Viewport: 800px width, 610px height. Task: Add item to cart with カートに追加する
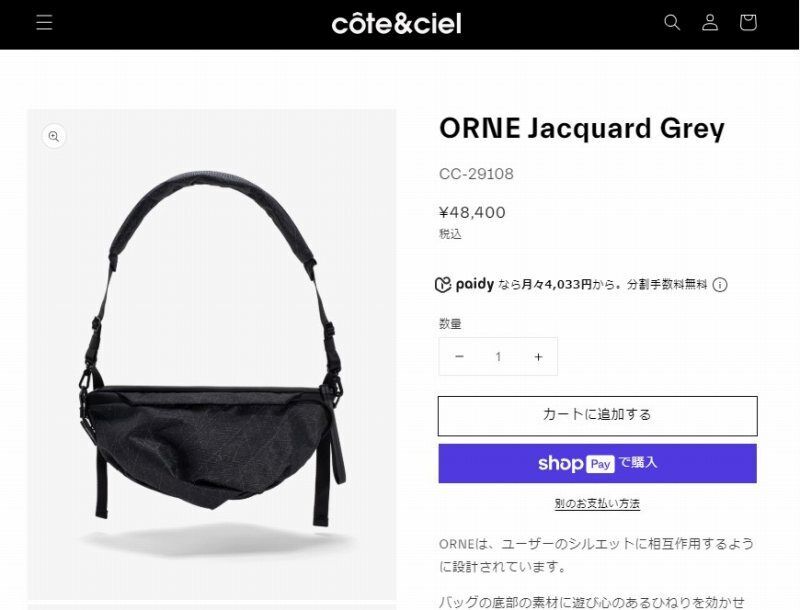[x=597, y=416]
